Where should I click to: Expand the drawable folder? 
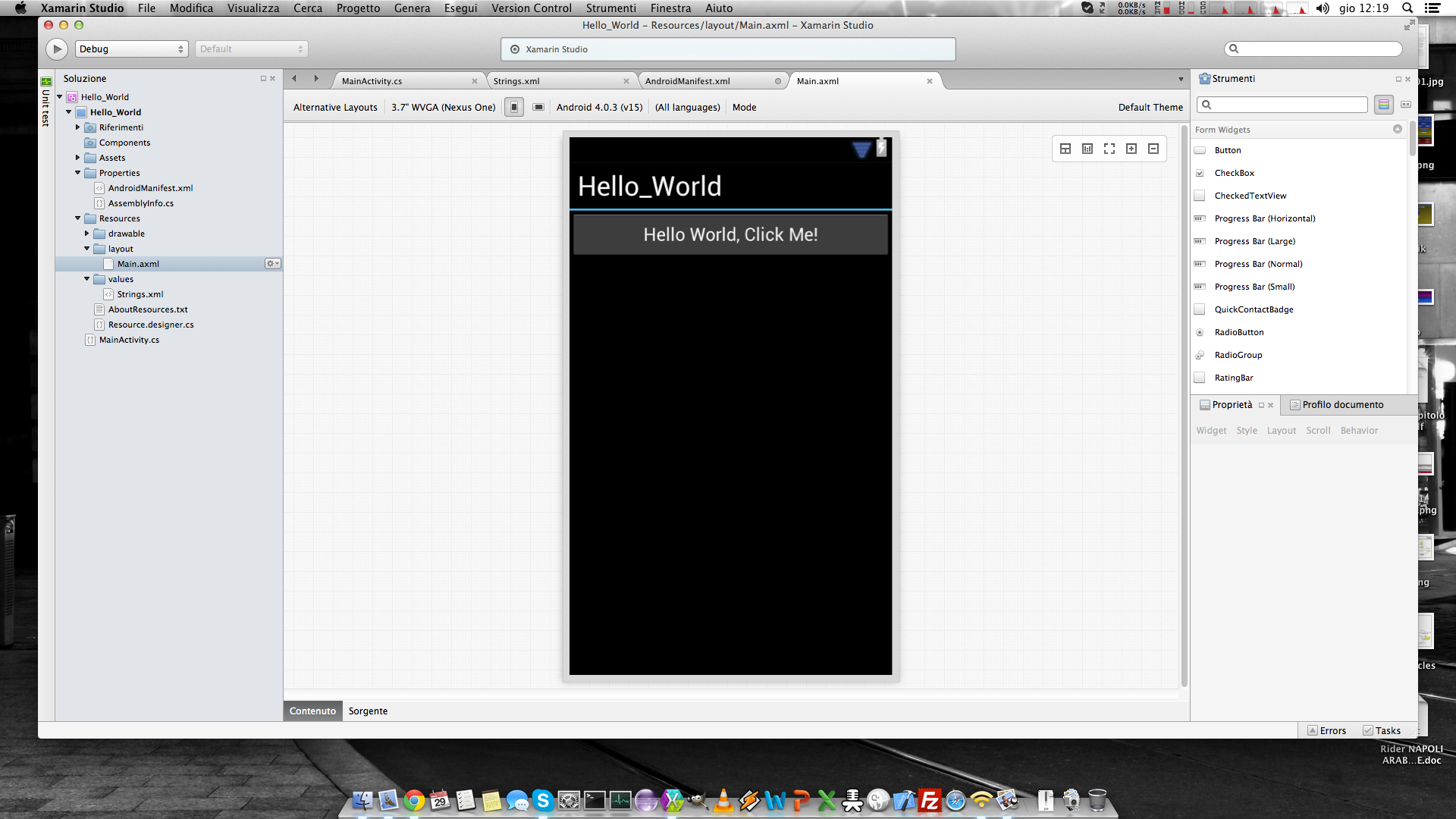point(87,234)
